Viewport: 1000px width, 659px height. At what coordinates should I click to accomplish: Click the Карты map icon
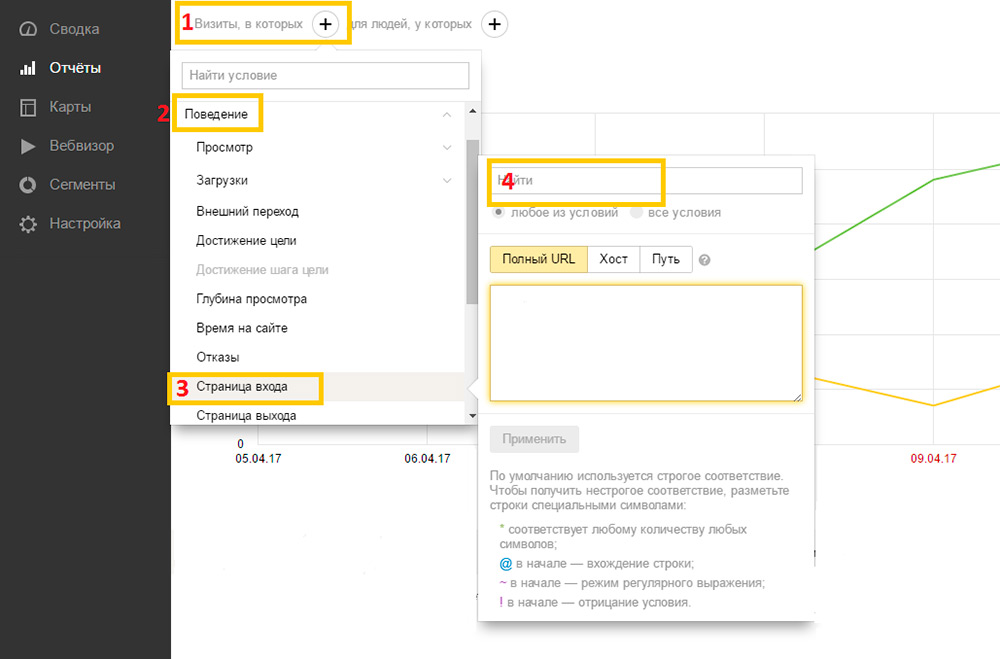(x=29, y=107)
